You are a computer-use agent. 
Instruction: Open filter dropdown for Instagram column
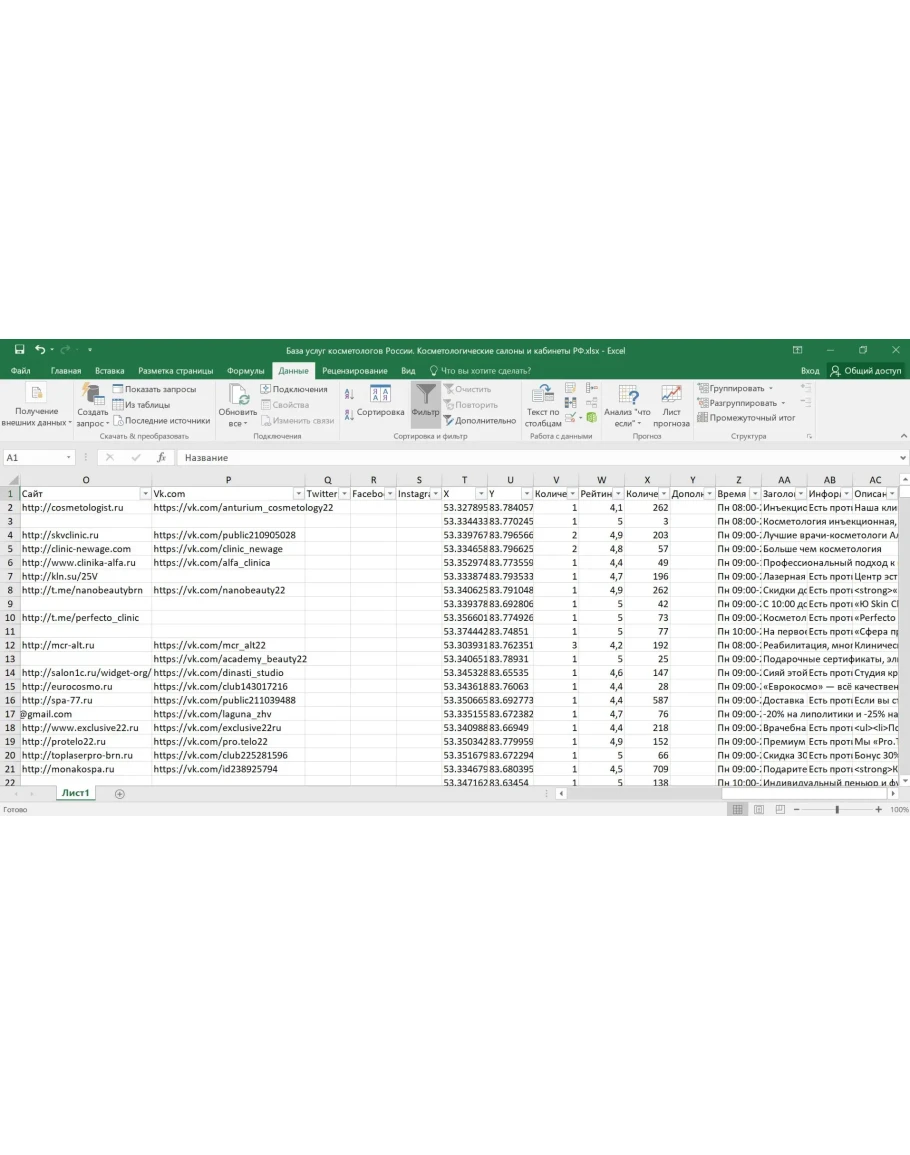coord(435,494)
